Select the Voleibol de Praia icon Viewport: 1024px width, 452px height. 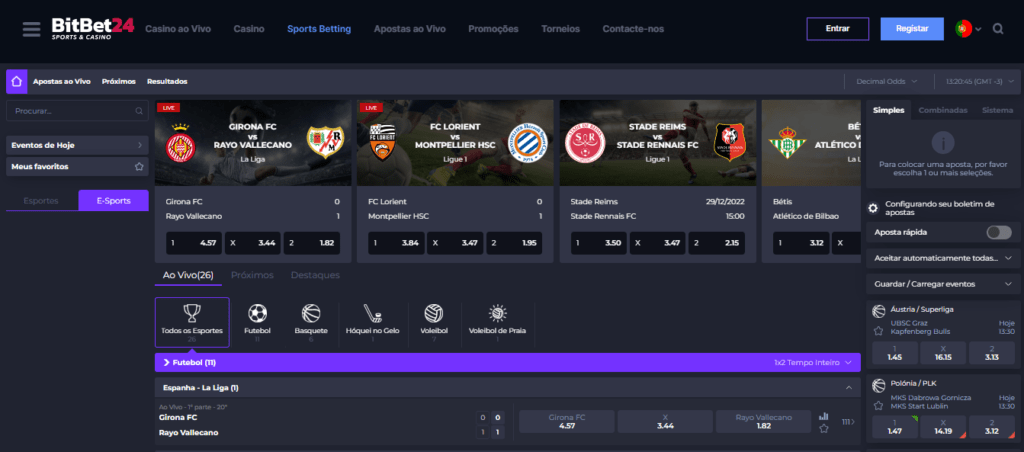click(497, 314)
